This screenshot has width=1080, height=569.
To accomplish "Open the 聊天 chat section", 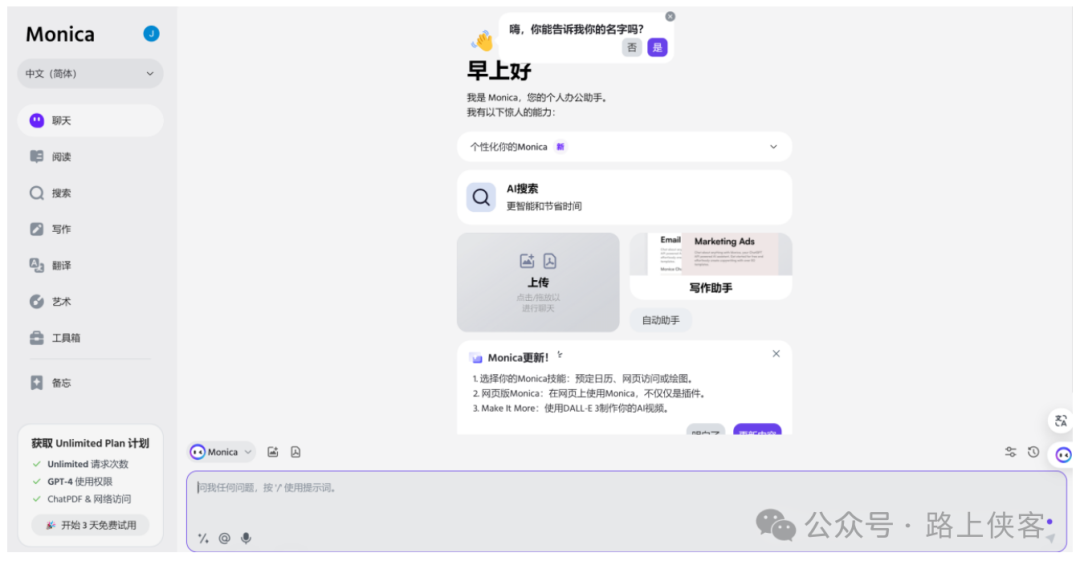I will point(90,121).
